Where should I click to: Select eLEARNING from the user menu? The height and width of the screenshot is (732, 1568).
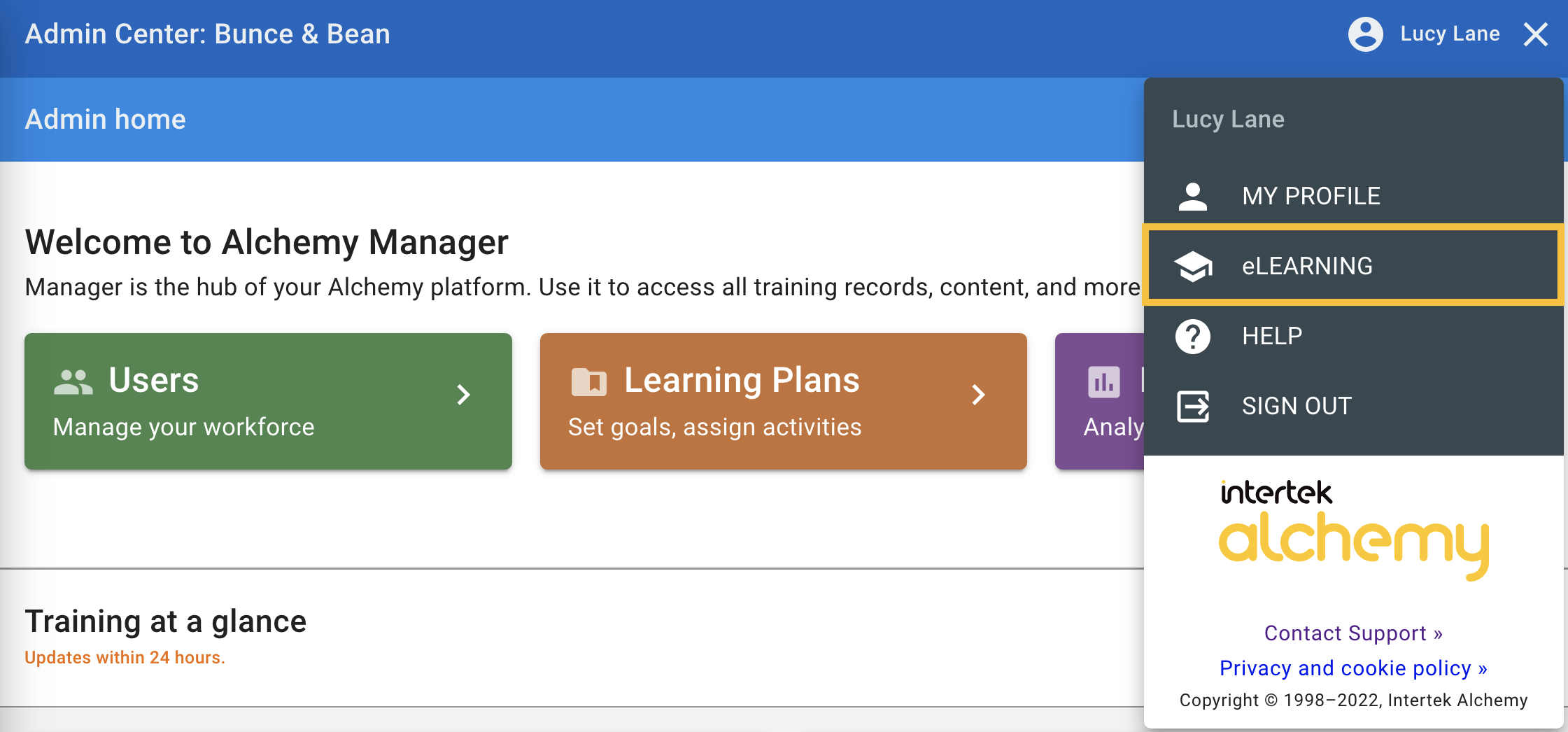1307,266
